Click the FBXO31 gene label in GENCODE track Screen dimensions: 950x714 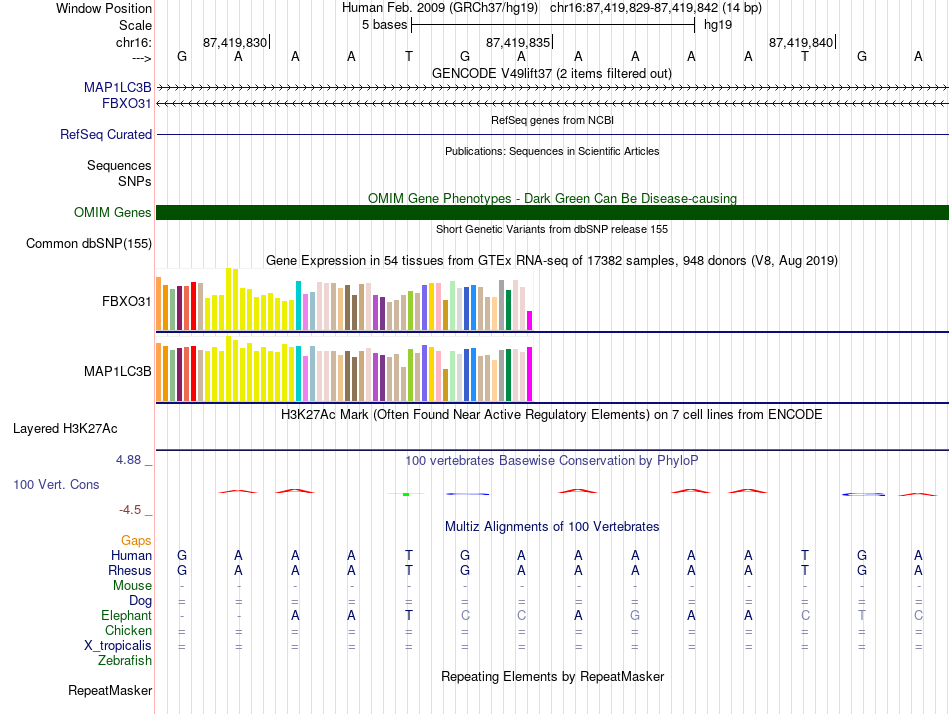[x=127, y=104]
